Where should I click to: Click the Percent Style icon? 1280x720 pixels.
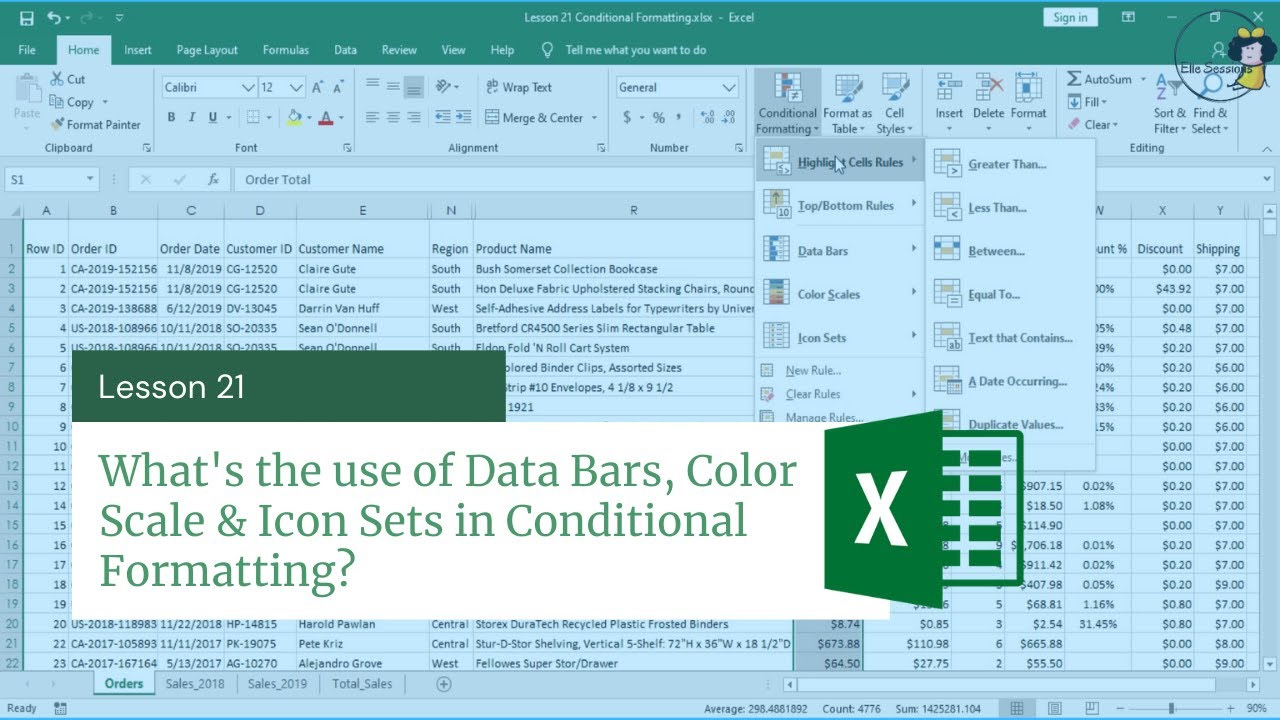pyautogui.click(x=659, y=118)
